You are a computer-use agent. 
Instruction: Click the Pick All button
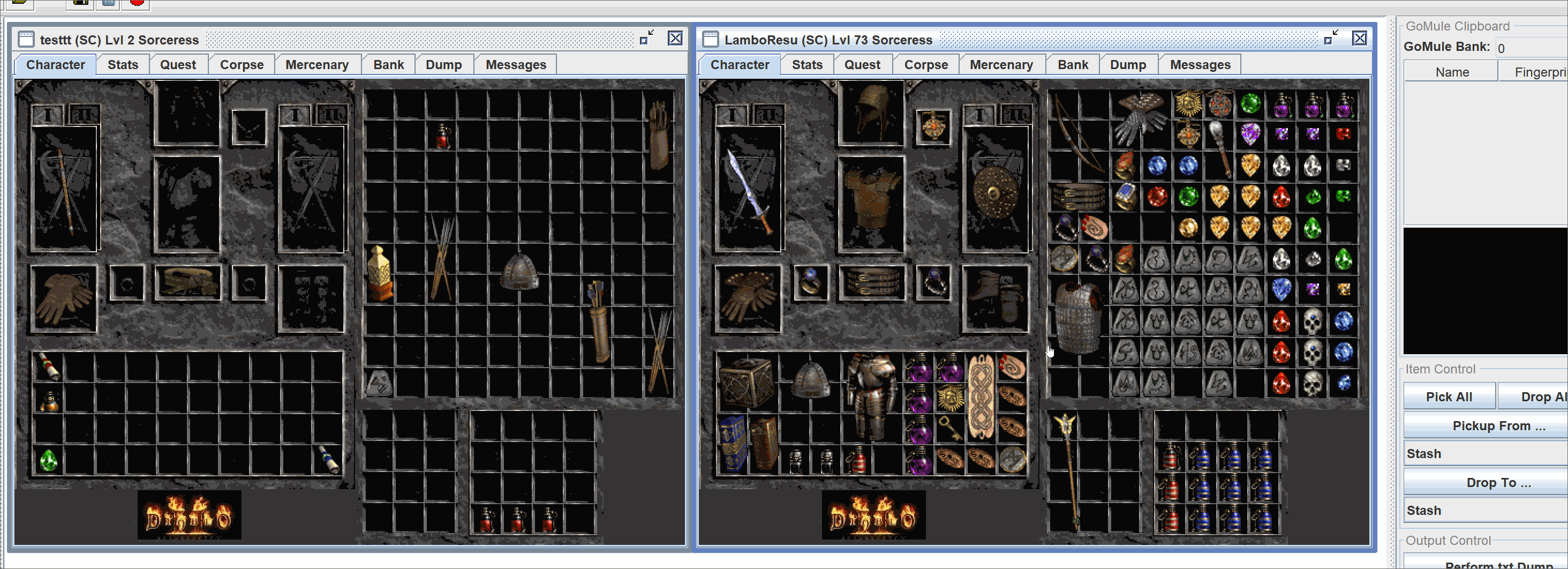1449,396
